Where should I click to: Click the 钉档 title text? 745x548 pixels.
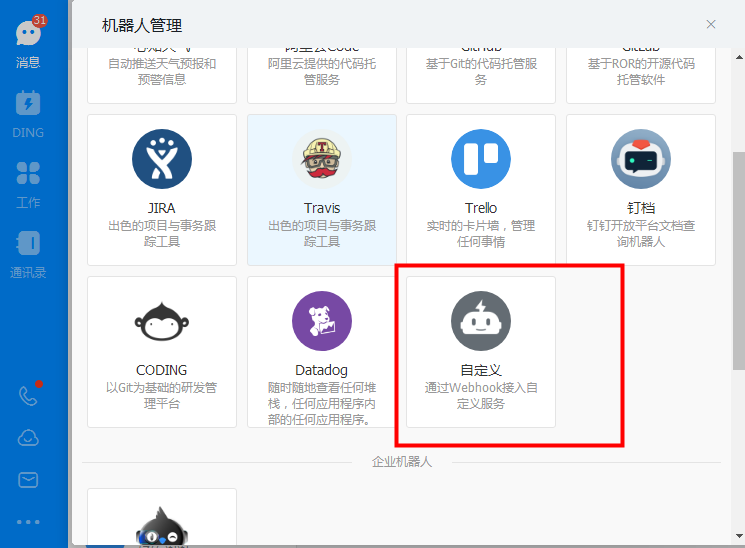click(640, 208)
